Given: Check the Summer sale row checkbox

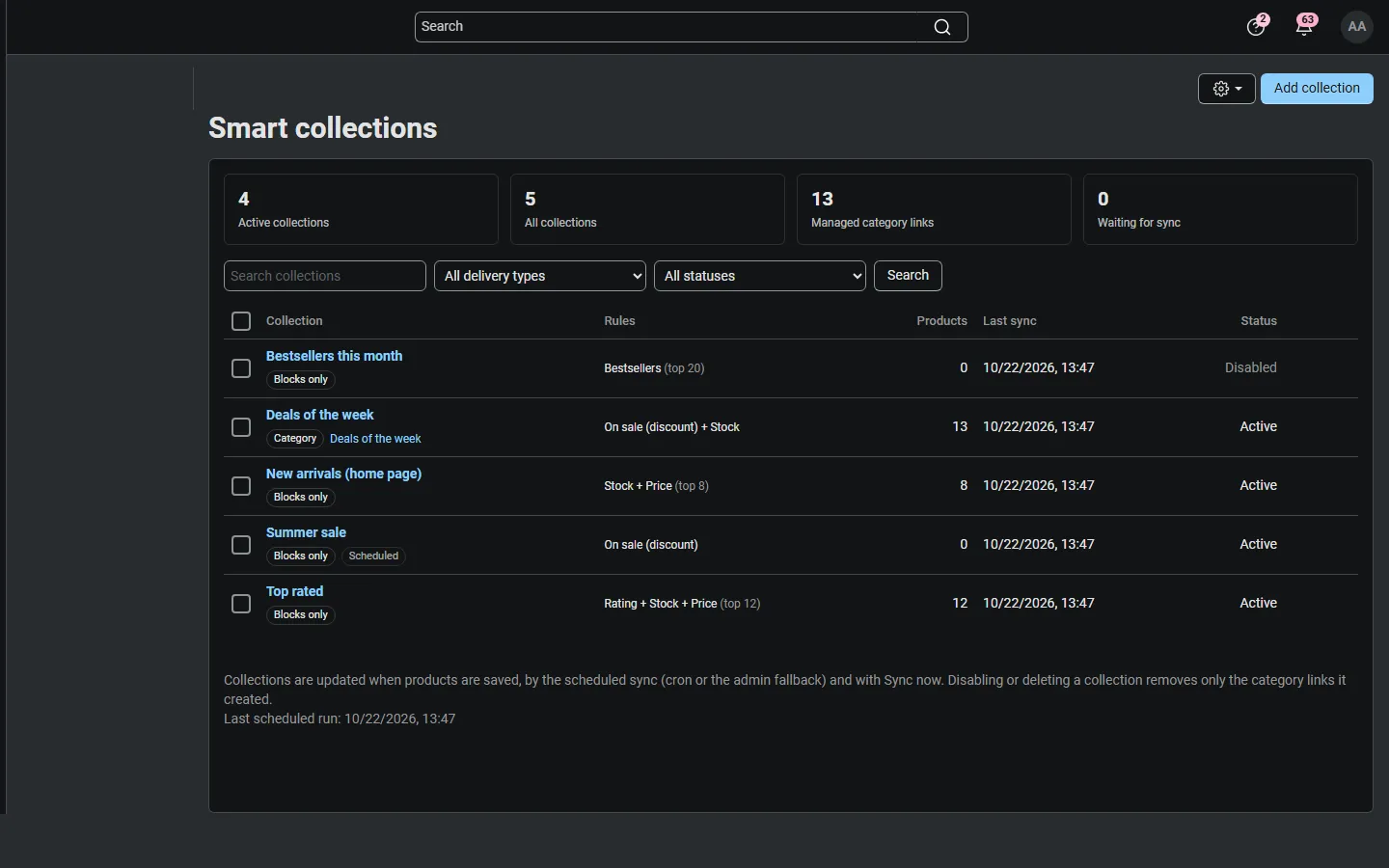Looking at the screenshot, I should 241,545.
